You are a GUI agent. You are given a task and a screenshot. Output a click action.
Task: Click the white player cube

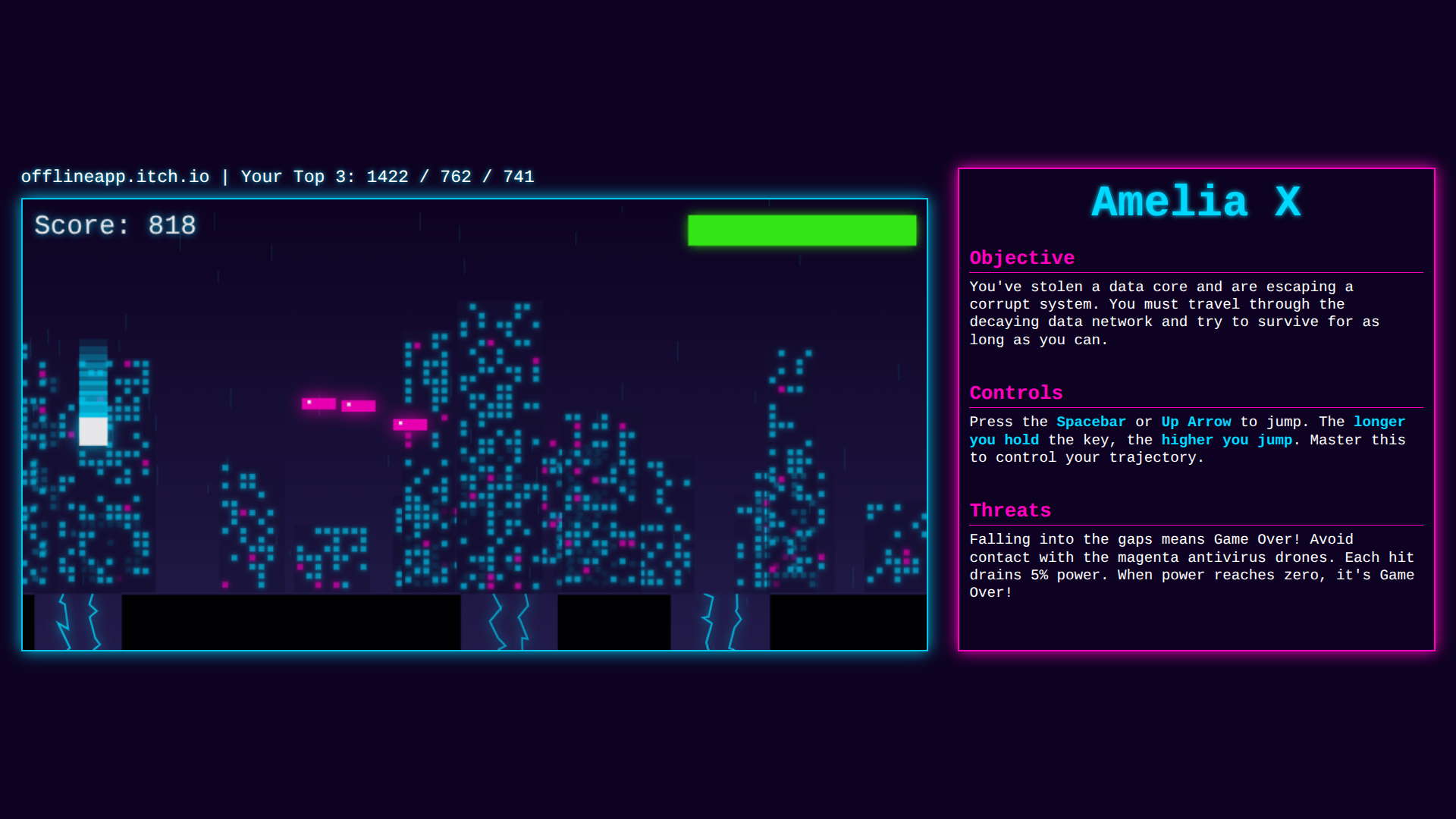coord(93,431)
